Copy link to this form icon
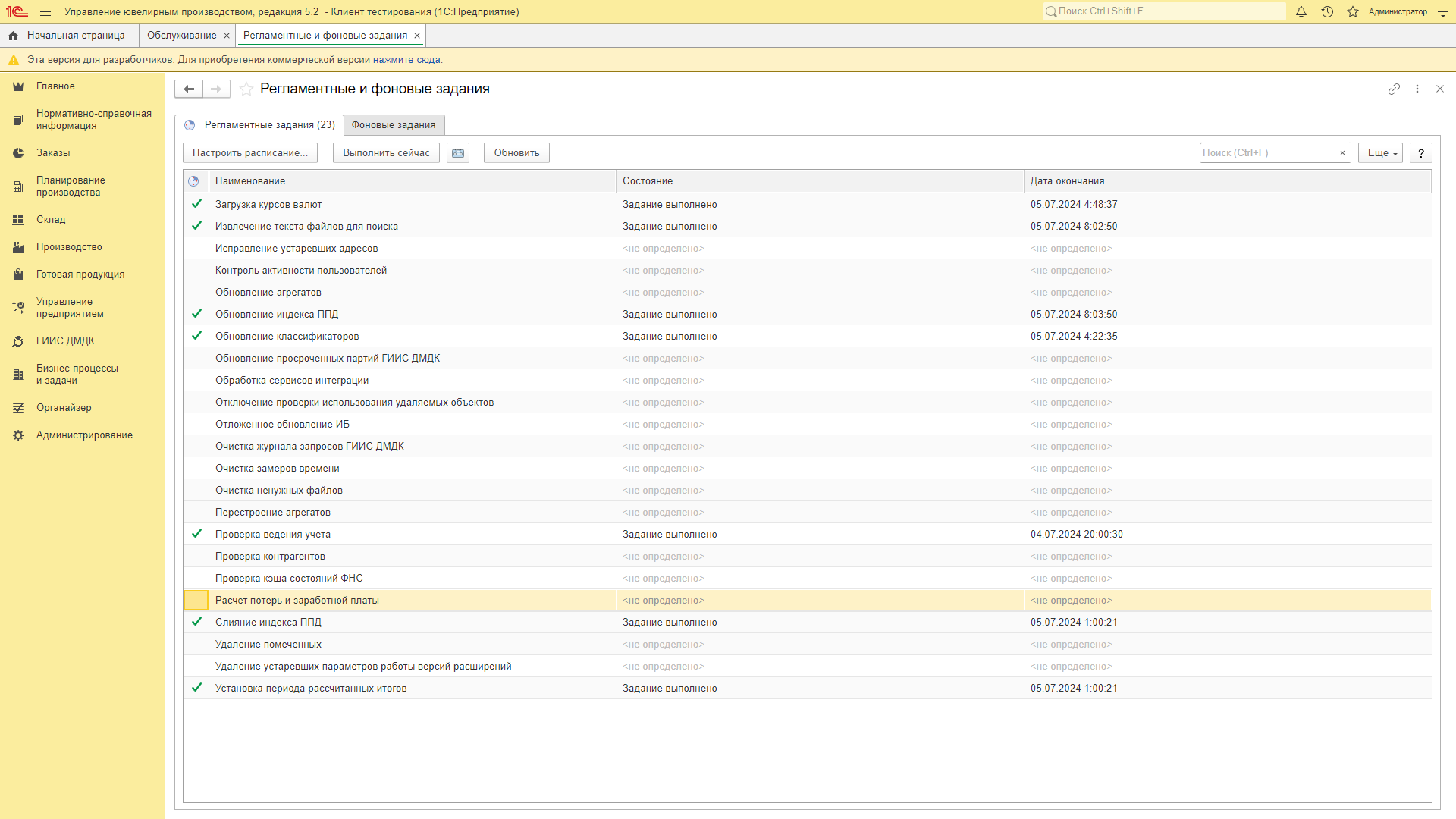1456x819 pixels. coord(1394,89)
